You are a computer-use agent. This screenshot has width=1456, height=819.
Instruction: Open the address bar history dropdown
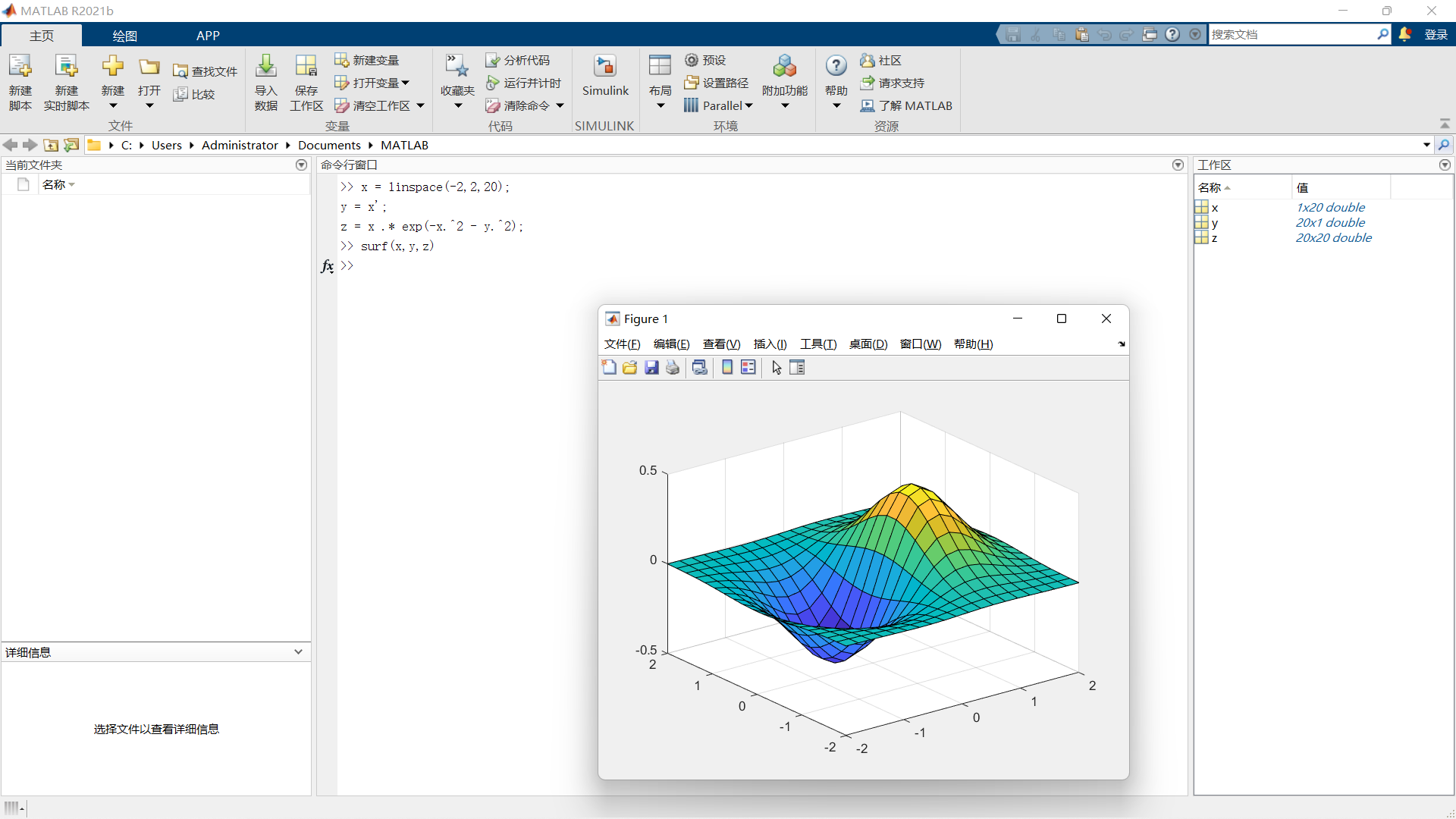coord(1426,145)
